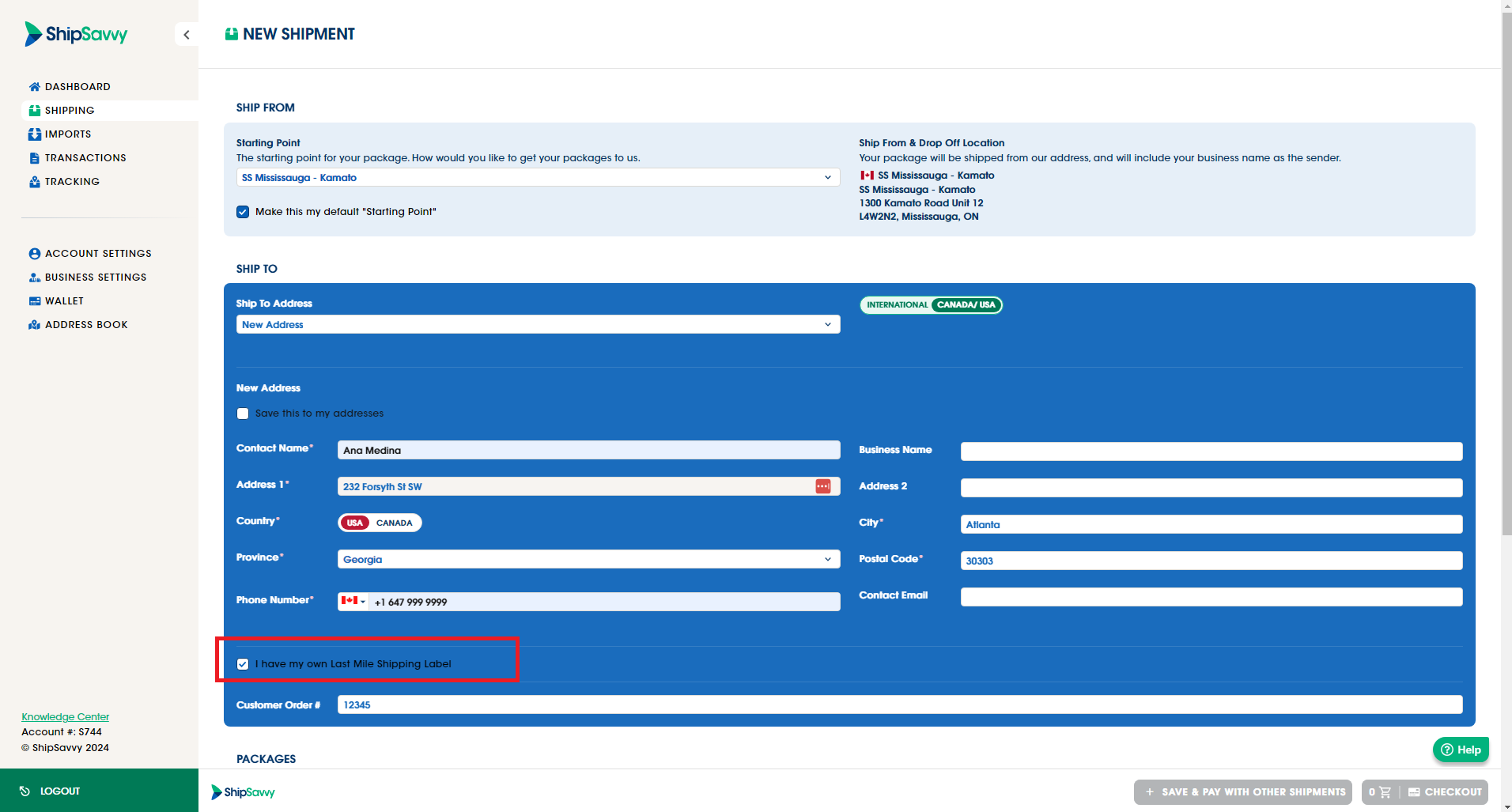Viewport: 1512px width, 812px height.
Task: Select the Canada/USA shipment type
Action: coord(966,305)
